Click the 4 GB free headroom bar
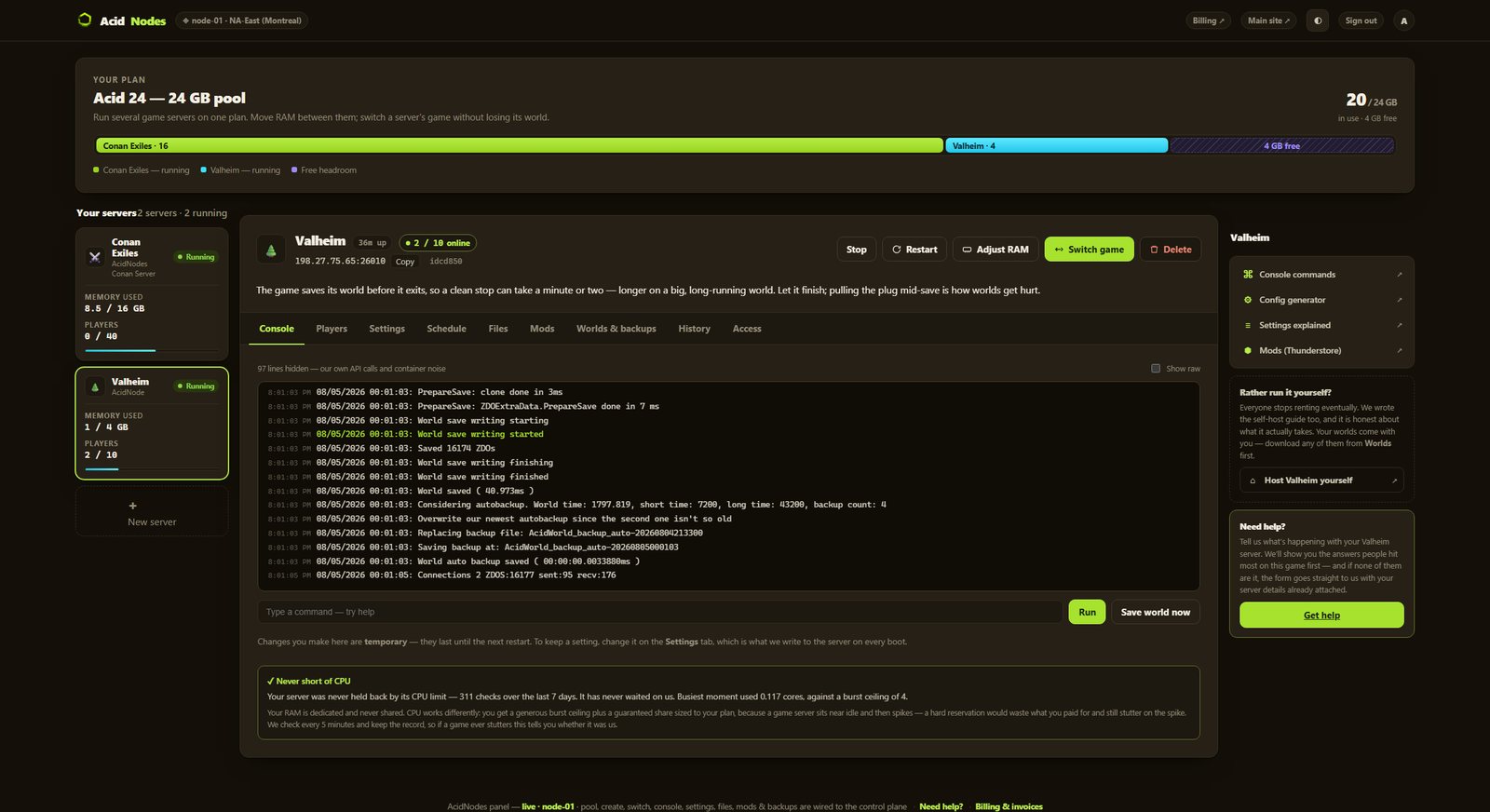The image size is (1490, 812). [x=1281, y=145]
